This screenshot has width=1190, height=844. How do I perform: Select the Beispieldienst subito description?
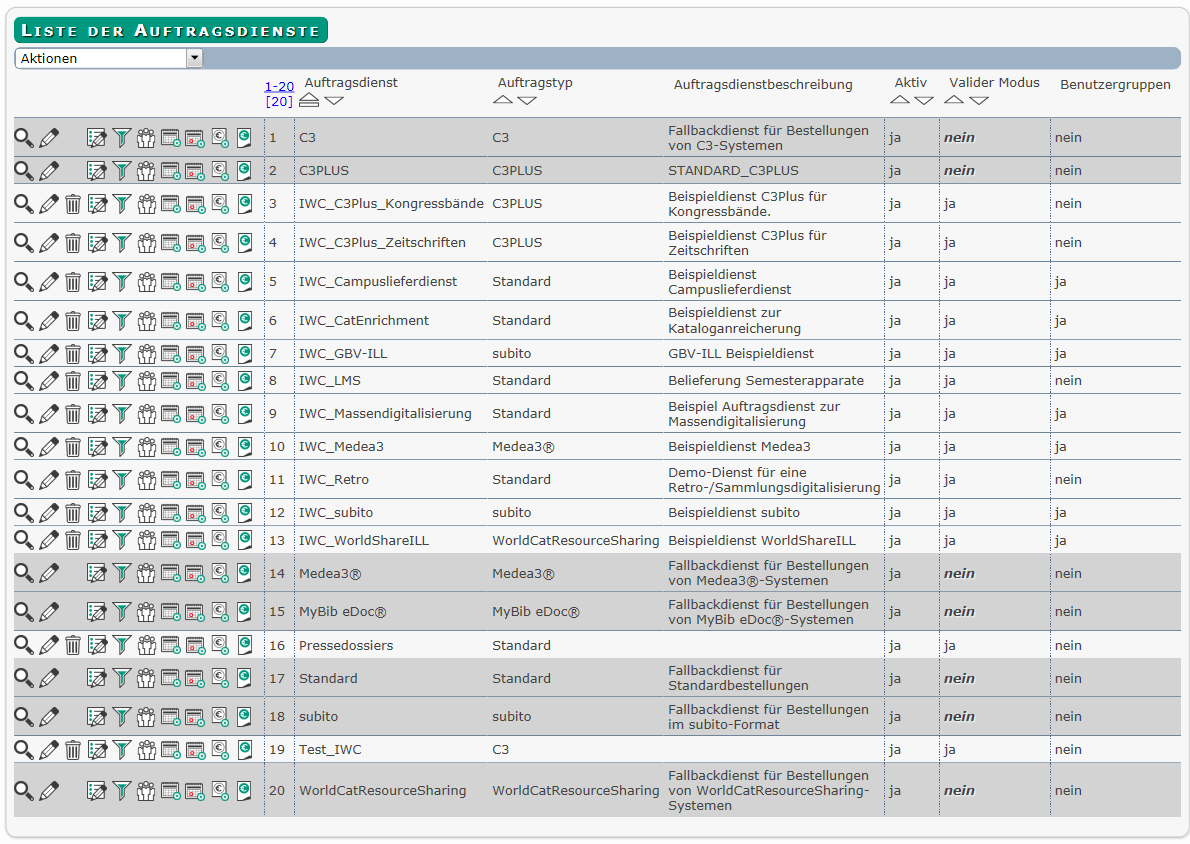tap(734, 513)
